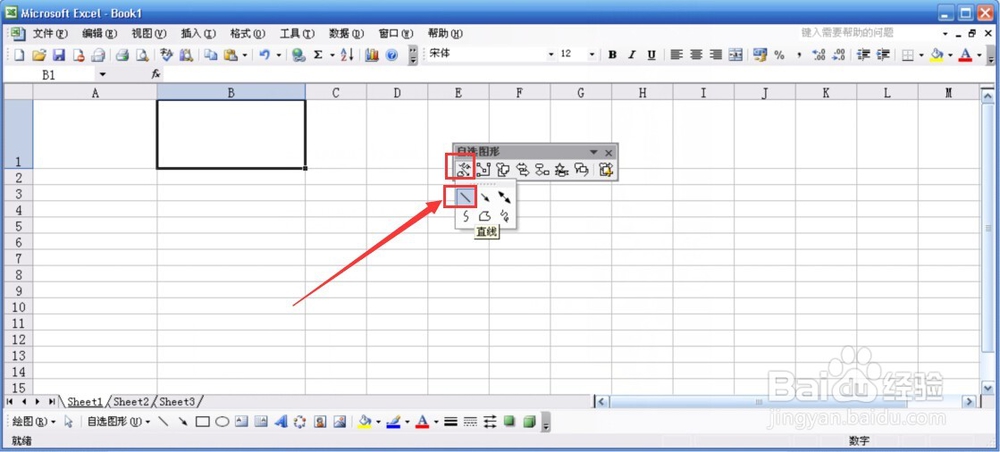
Task: Select the Curve tool in Lines popup
Action: (465, 216)
